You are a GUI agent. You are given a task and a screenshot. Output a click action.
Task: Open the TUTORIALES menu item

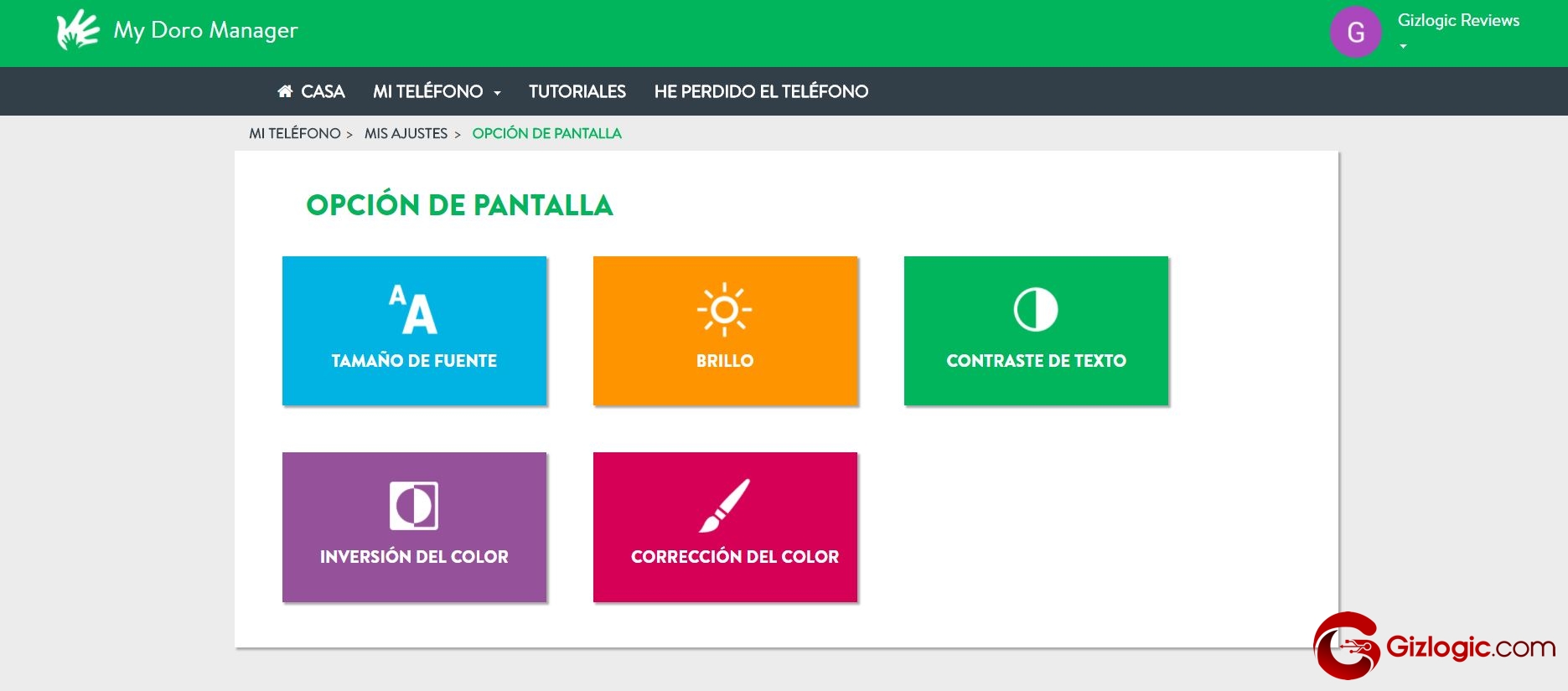point(577,91)
